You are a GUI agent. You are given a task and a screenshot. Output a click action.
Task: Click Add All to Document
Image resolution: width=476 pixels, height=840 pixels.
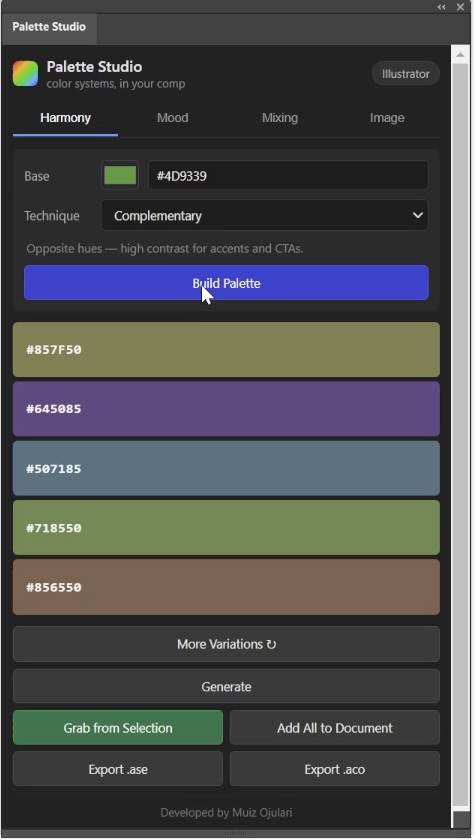pos(335,728)
